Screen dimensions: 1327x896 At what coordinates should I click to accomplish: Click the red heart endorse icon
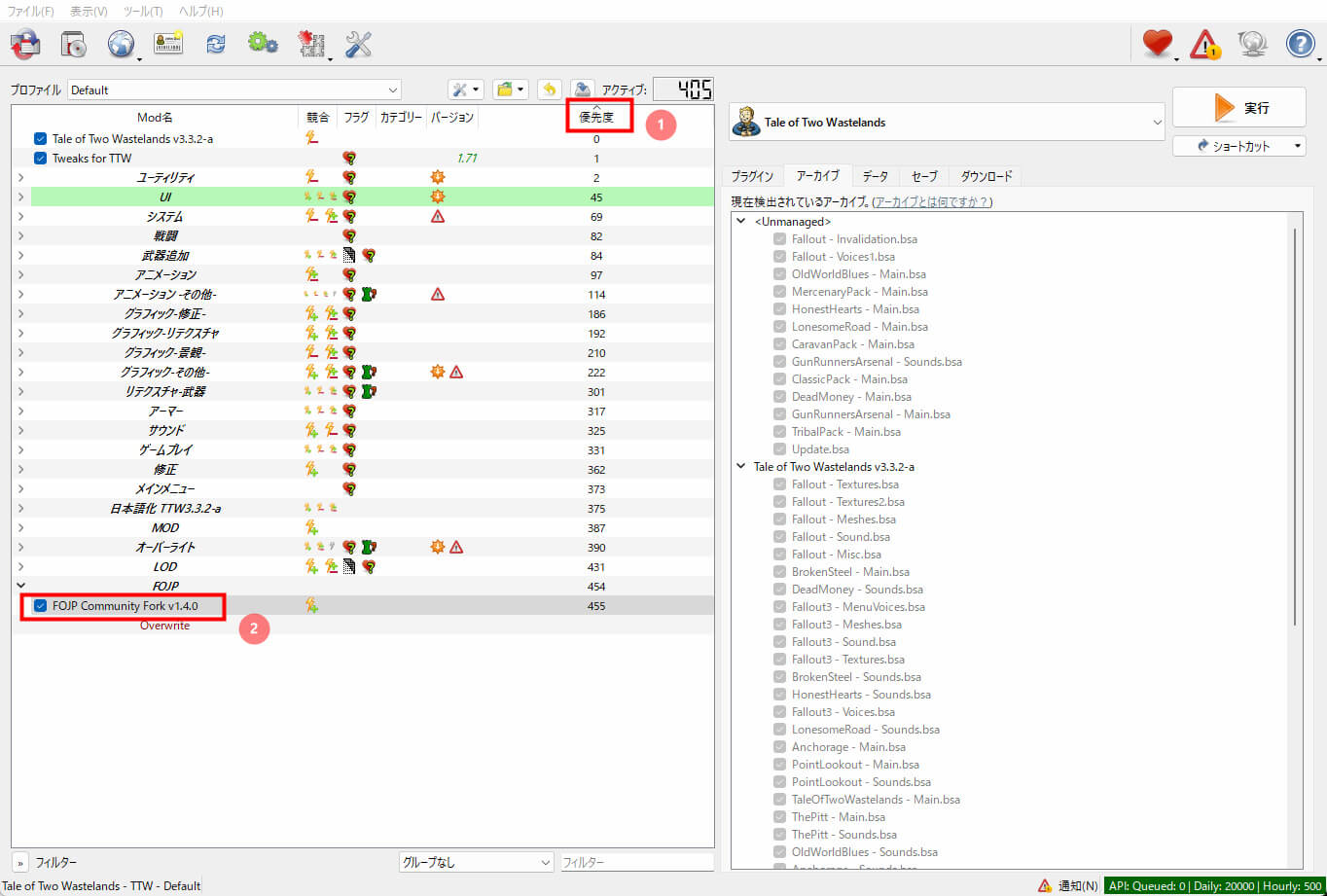coord(1157,44)
